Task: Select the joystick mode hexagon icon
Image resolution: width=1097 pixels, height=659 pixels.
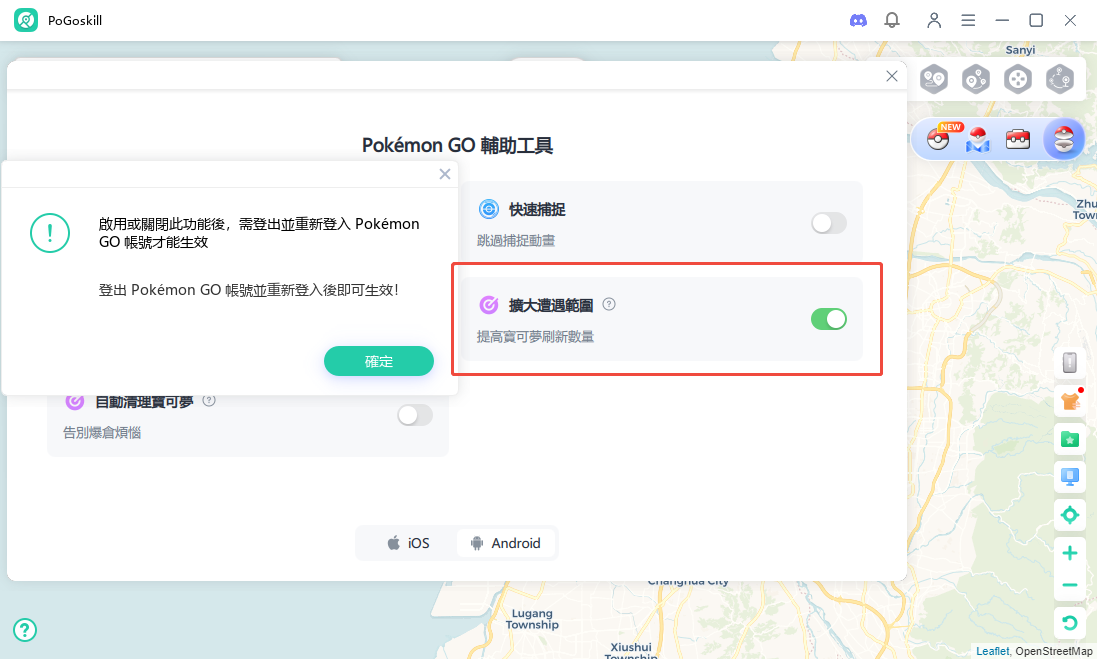Action: pos(1018,79)
